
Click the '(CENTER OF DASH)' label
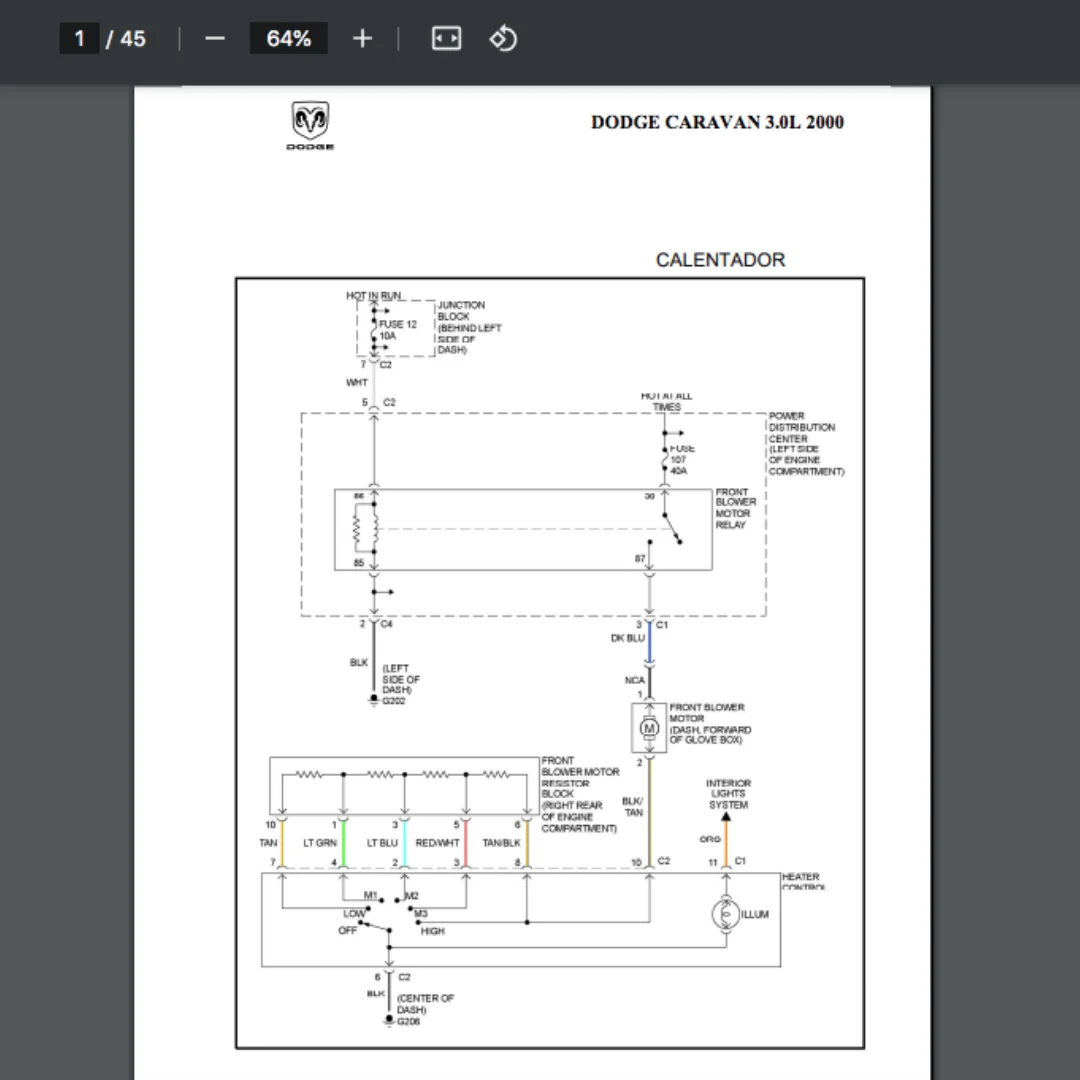425,1004
